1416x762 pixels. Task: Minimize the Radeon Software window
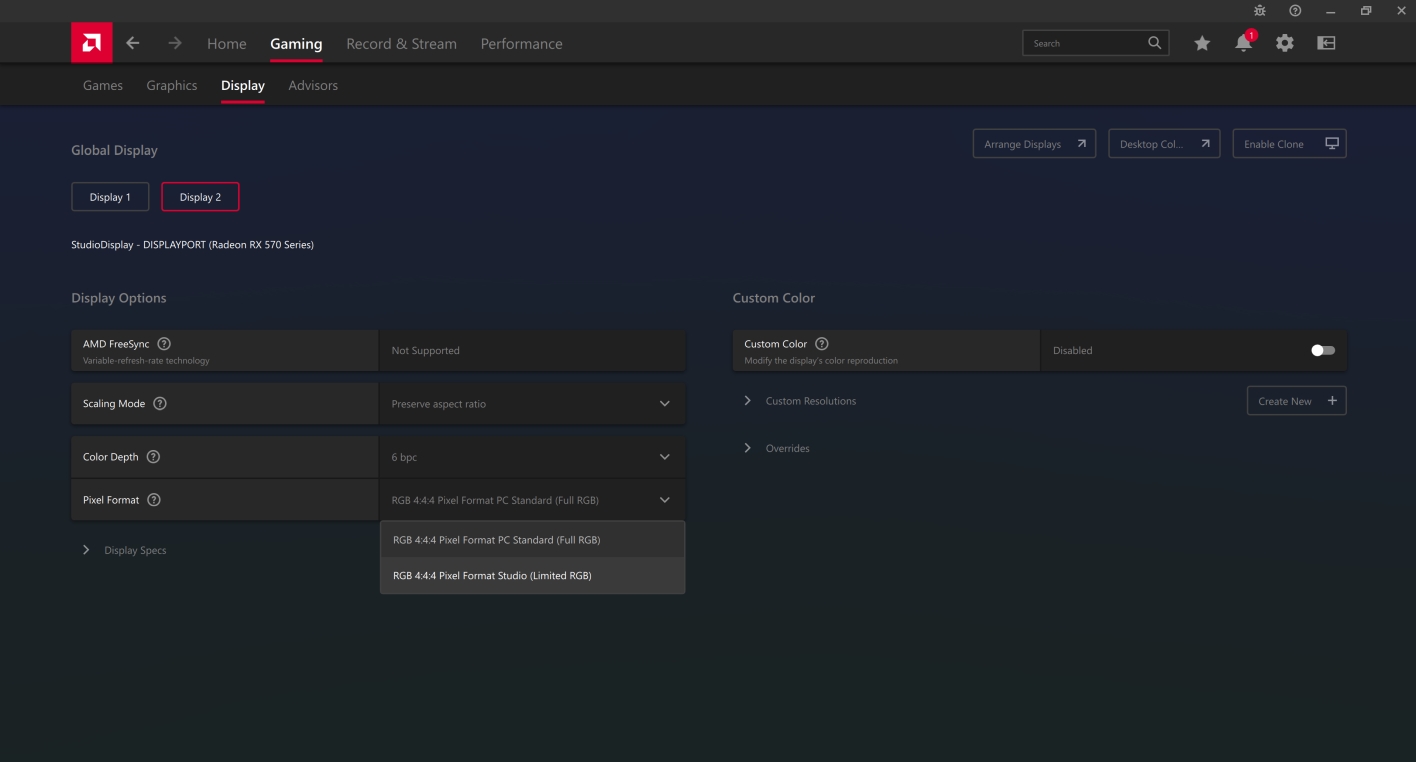[x=1330, y=10]
